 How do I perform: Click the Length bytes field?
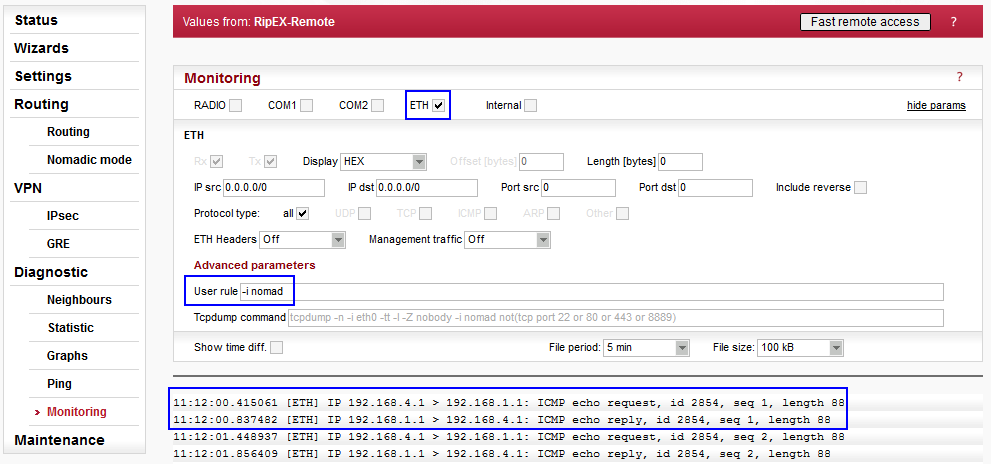tap(680, 162)
